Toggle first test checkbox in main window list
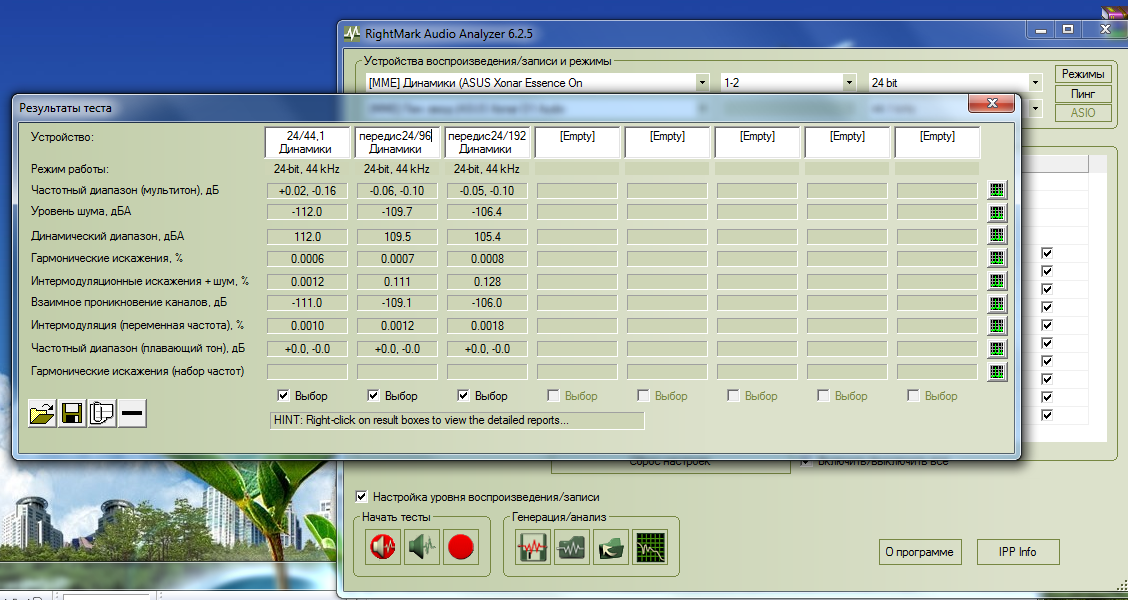Viewport: 1128px width, 600px height. [1047, 253]
